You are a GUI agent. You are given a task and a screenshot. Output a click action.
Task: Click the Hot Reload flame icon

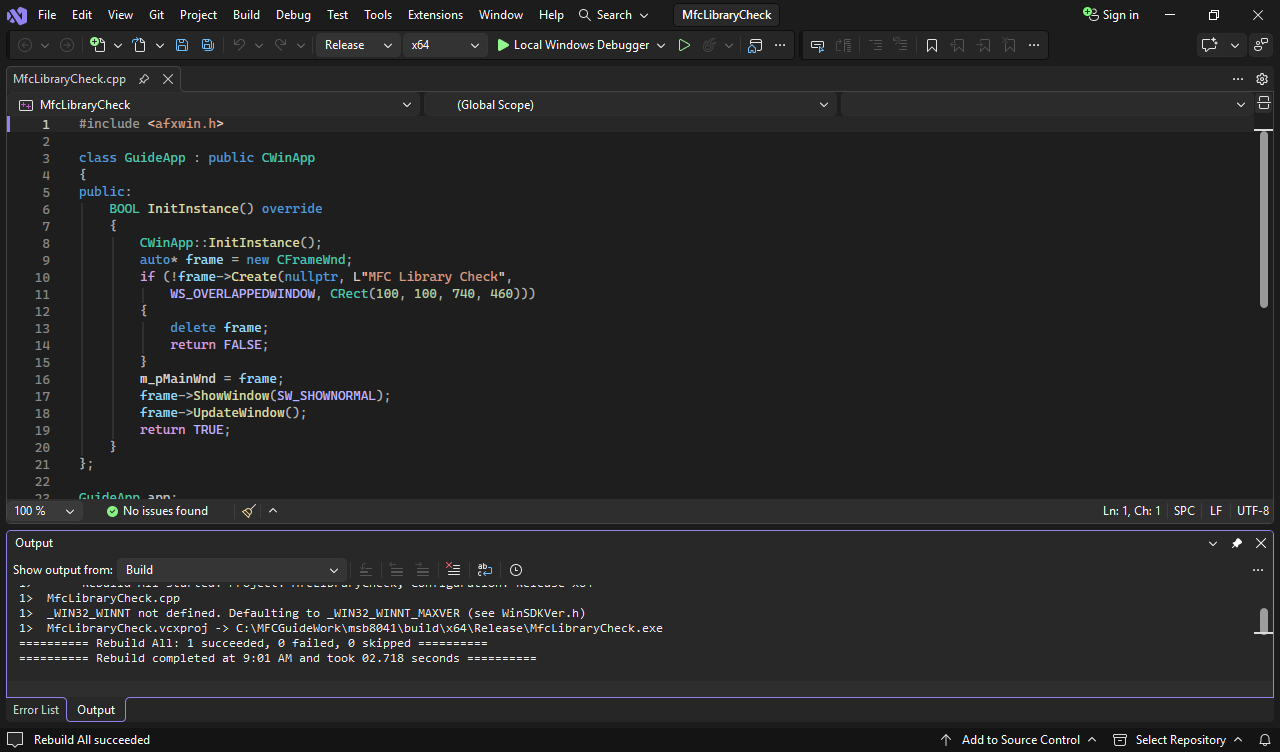point(709,45)
